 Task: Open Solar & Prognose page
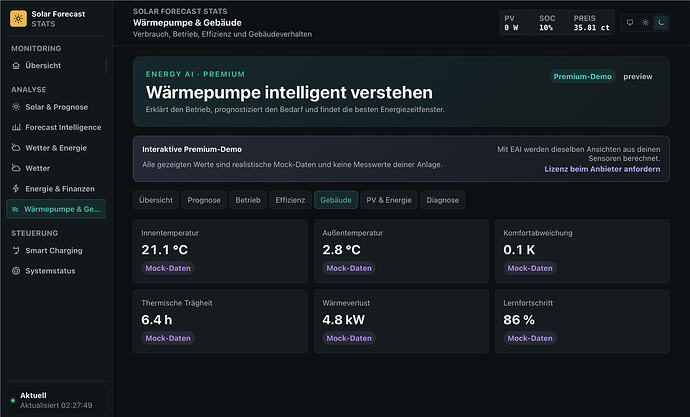tap(56, 107)
